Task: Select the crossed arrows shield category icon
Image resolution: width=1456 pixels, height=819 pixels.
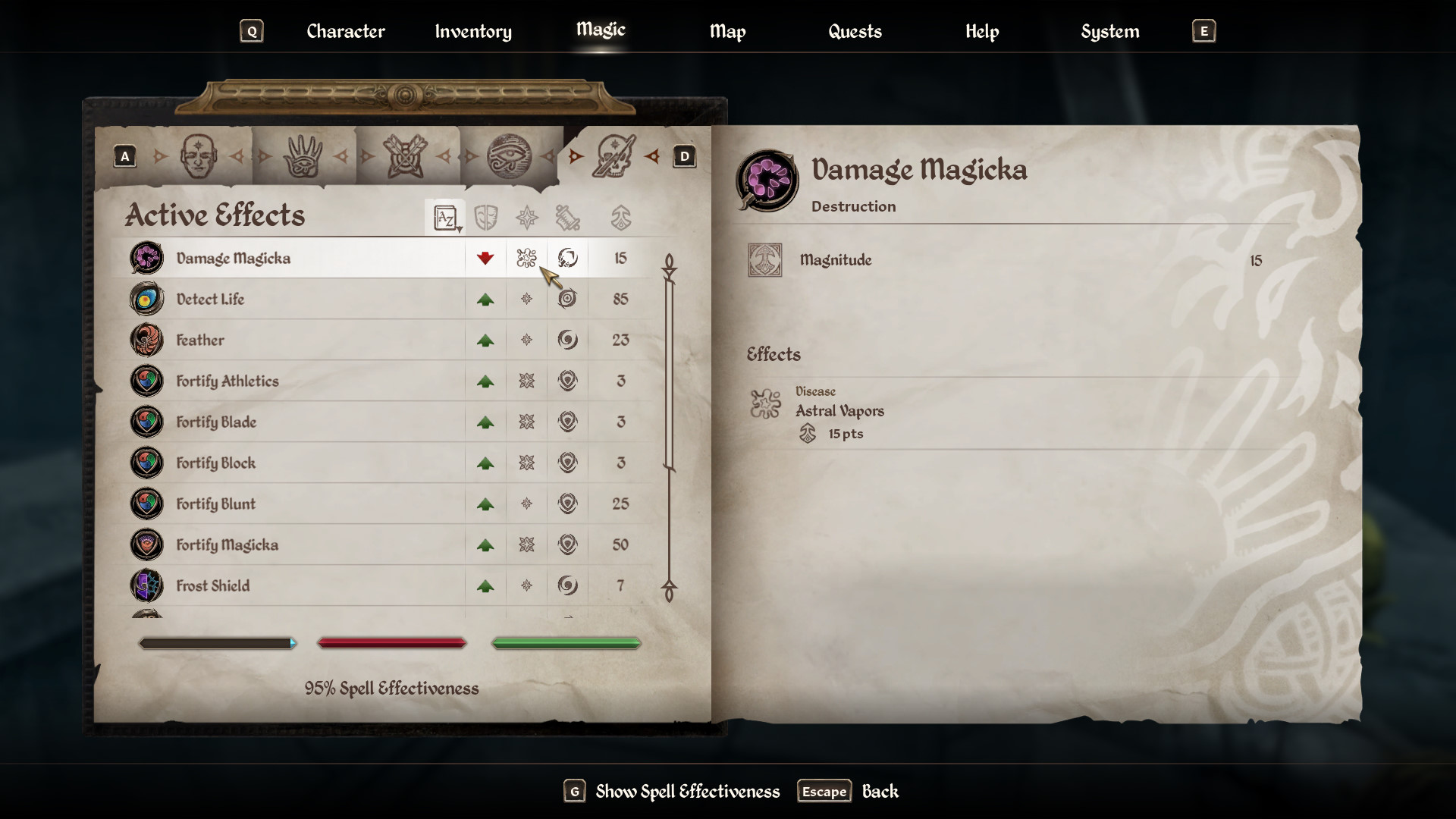Action: [406, 156]
